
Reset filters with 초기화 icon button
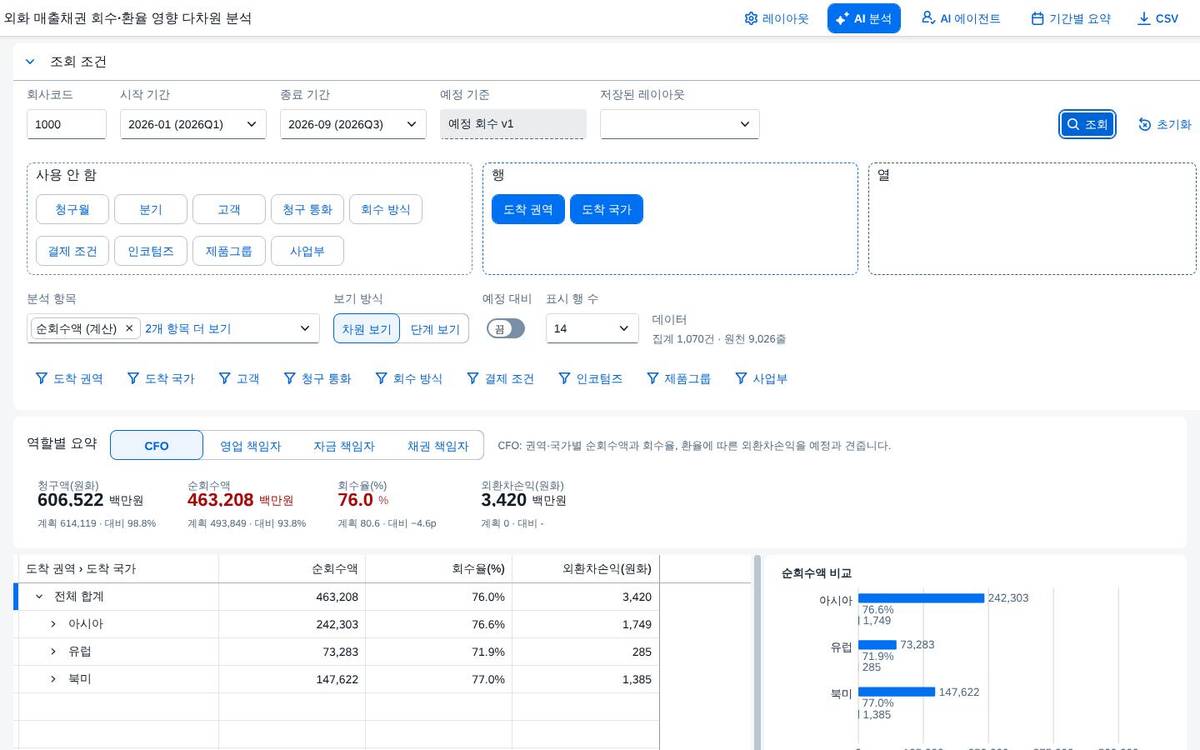pyautogui.click(x=1164, y=124)
